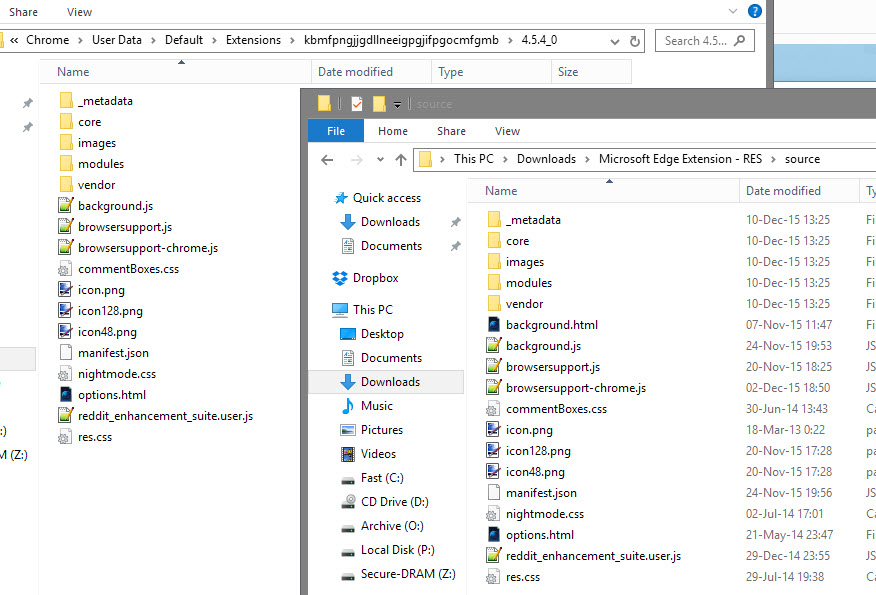Screen dimensions: 876x595
Task: Navigate to Extensions in back window breadcrumb
Action: tap(253, 40)
